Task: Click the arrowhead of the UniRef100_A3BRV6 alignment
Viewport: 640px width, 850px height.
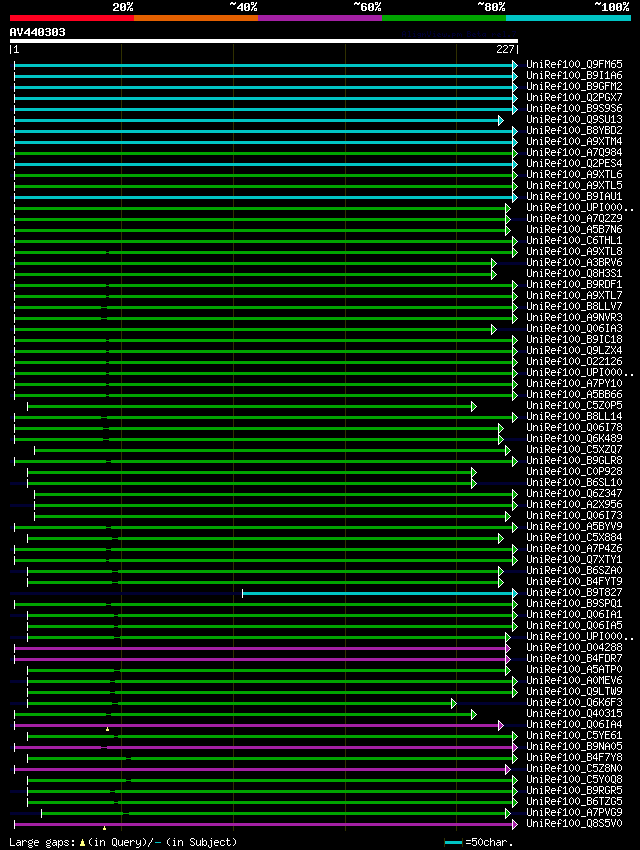Action: pyautogui.click(x=494, y=263)
